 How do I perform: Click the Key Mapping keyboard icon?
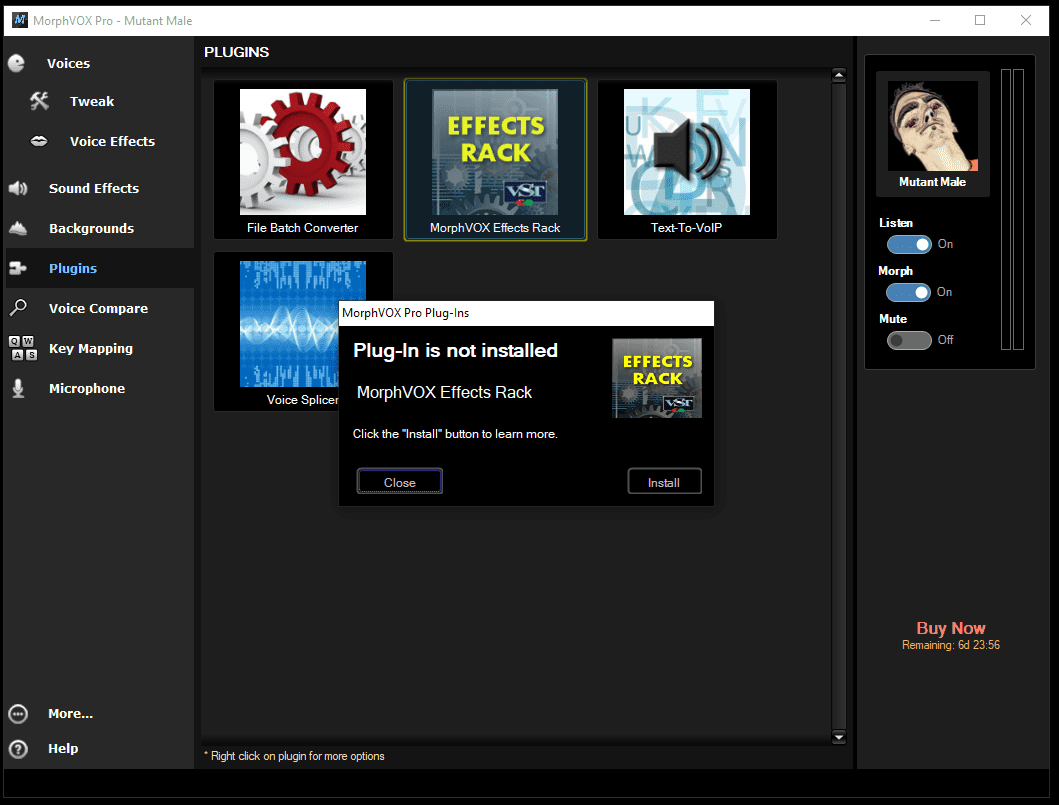tap(23, 348)
